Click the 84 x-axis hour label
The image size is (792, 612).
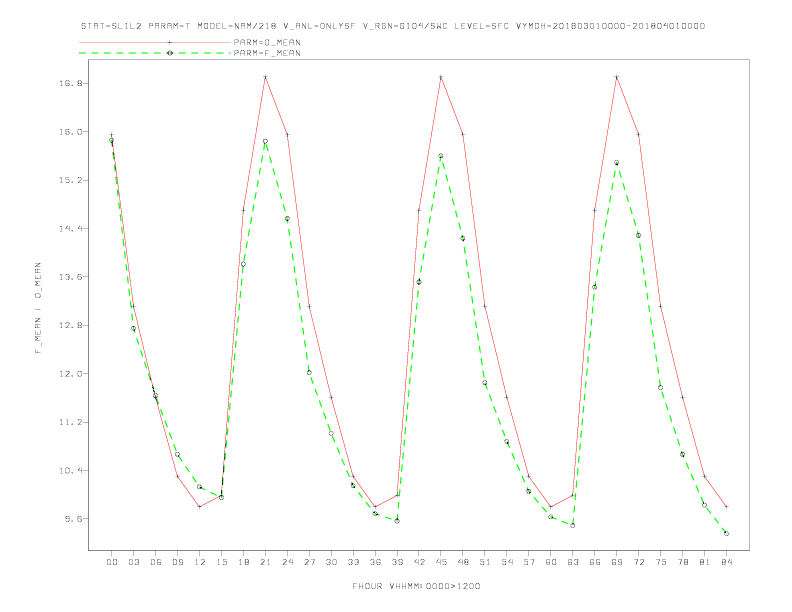(726, 562)
